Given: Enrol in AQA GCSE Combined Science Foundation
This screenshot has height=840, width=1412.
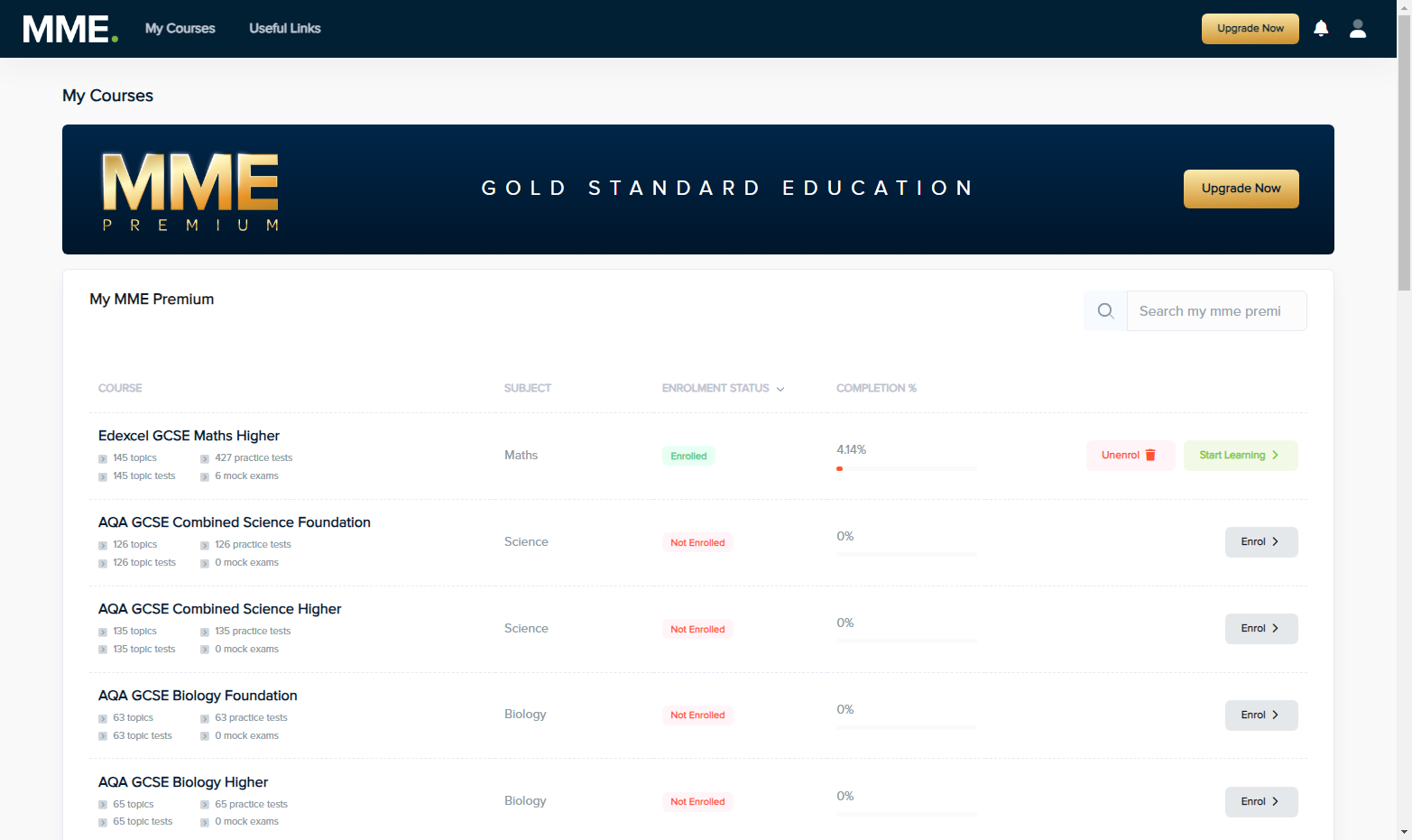Looking at the screenshot, I should 1261,542.
